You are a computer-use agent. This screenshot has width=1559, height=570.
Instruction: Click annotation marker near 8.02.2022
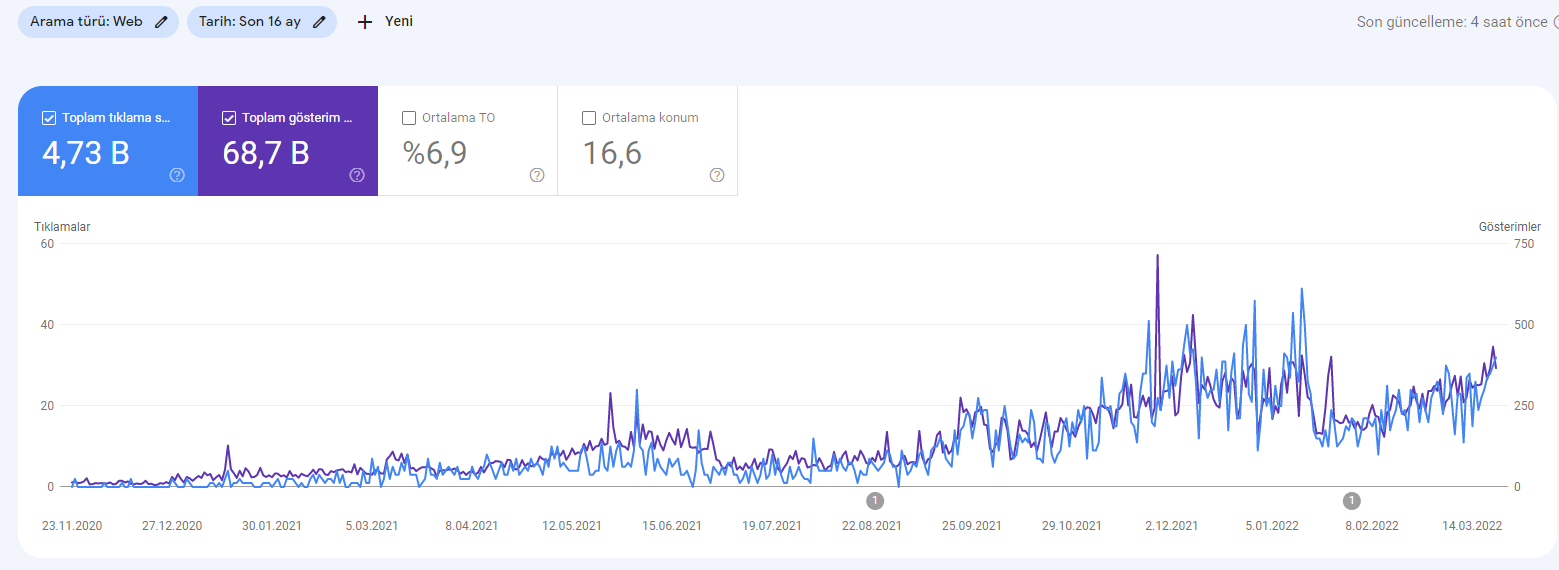pyautogui.click(x=1352, y=501)
